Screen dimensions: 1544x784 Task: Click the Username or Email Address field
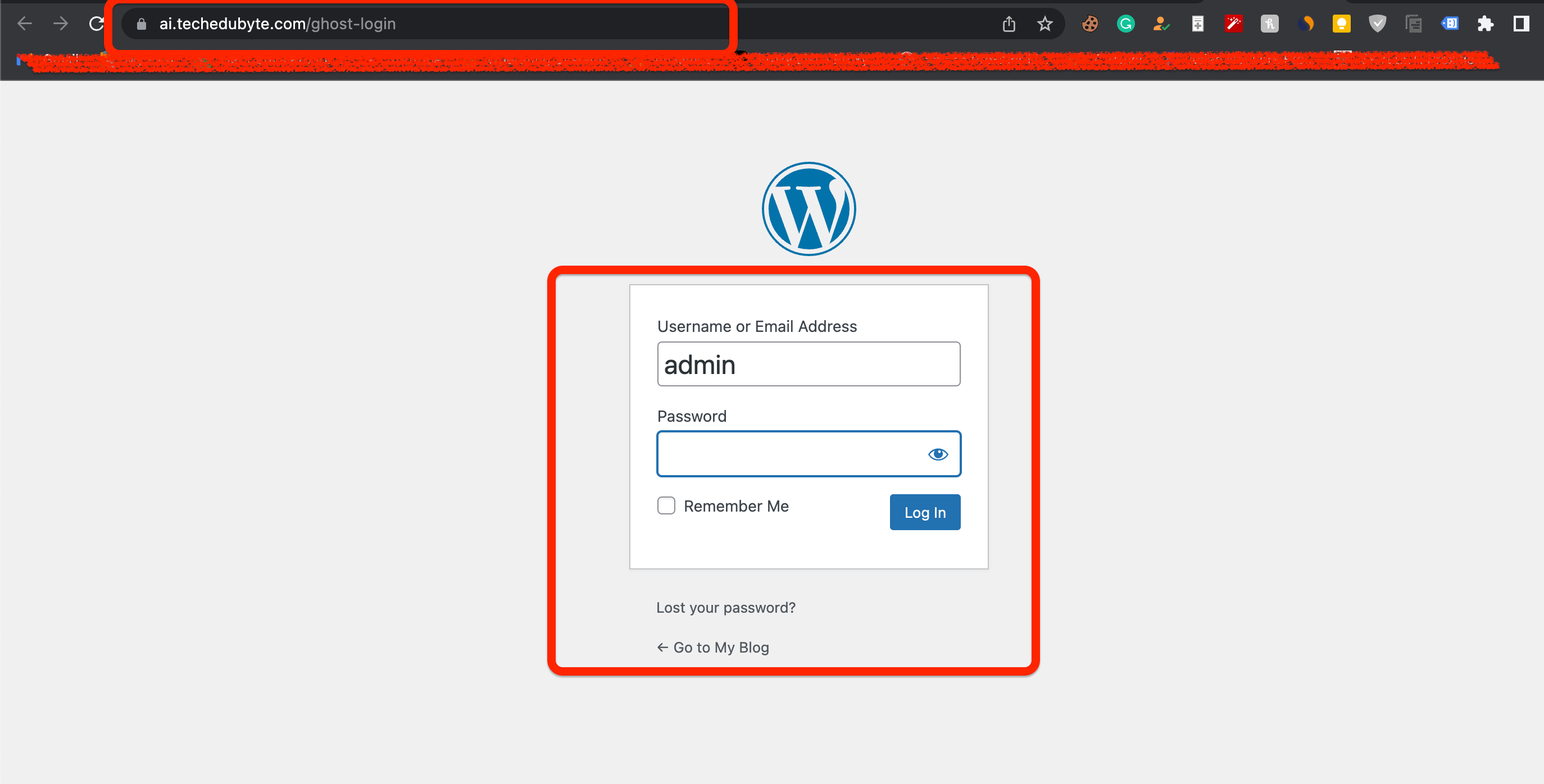pos(808,364)
